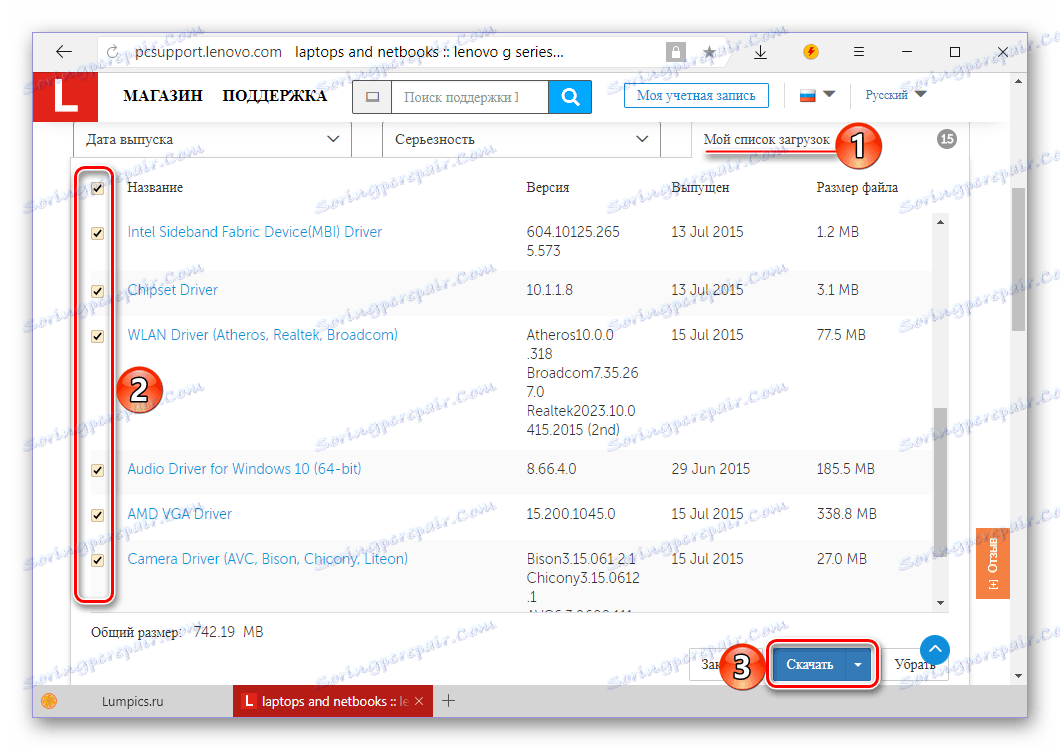Open the badge showing 15 downloads
This screenshot has height=750, width=1060.
point(946,139)
